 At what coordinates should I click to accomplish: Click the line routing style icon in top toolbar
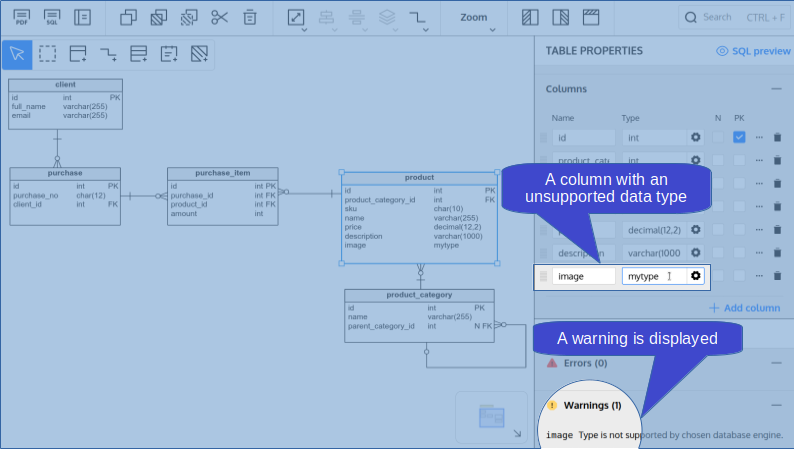click(x=417, y=17)
